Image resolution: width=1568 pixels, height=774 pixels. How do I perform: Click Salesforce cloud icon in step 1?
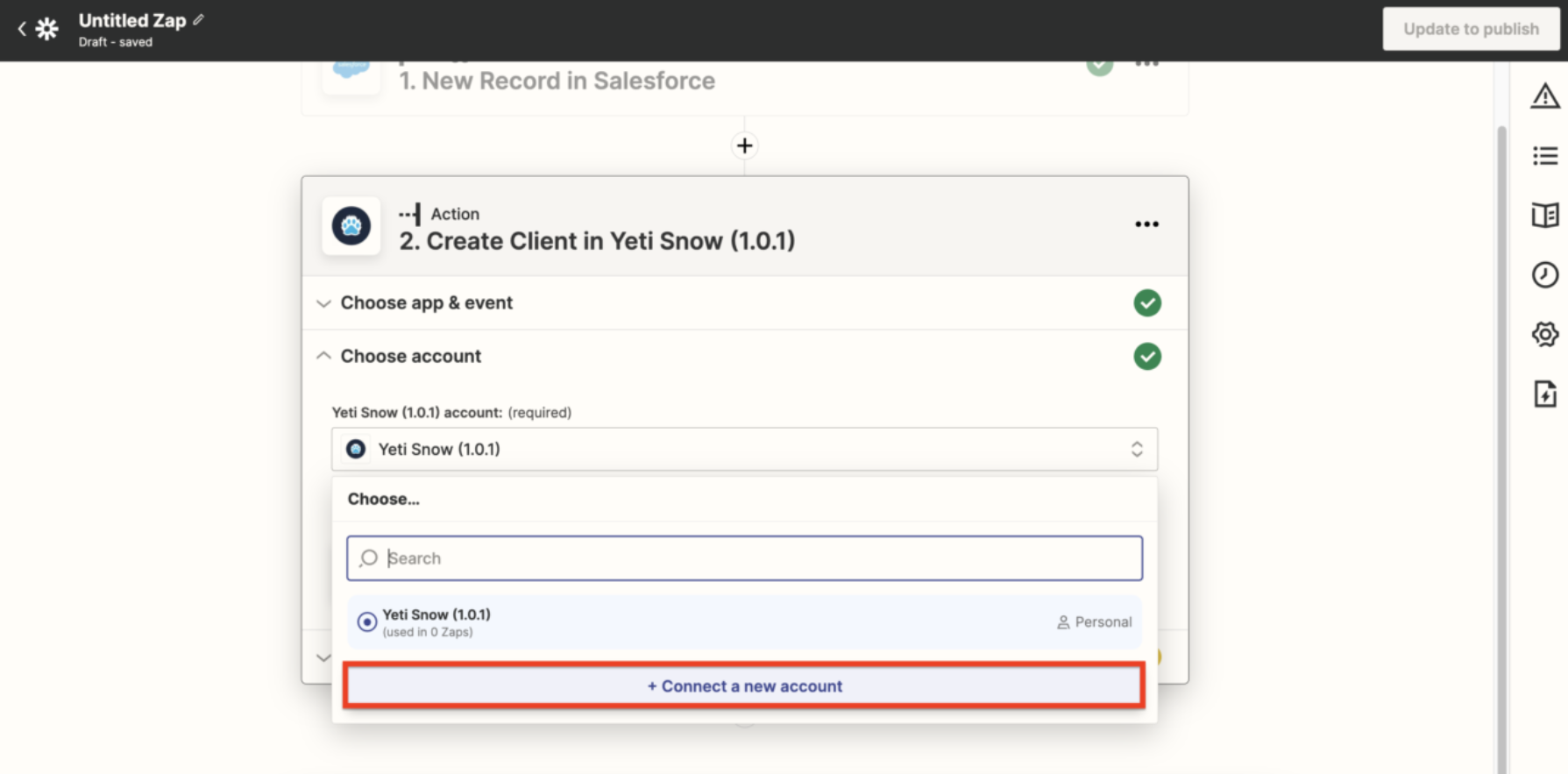[x=351, y=70]
